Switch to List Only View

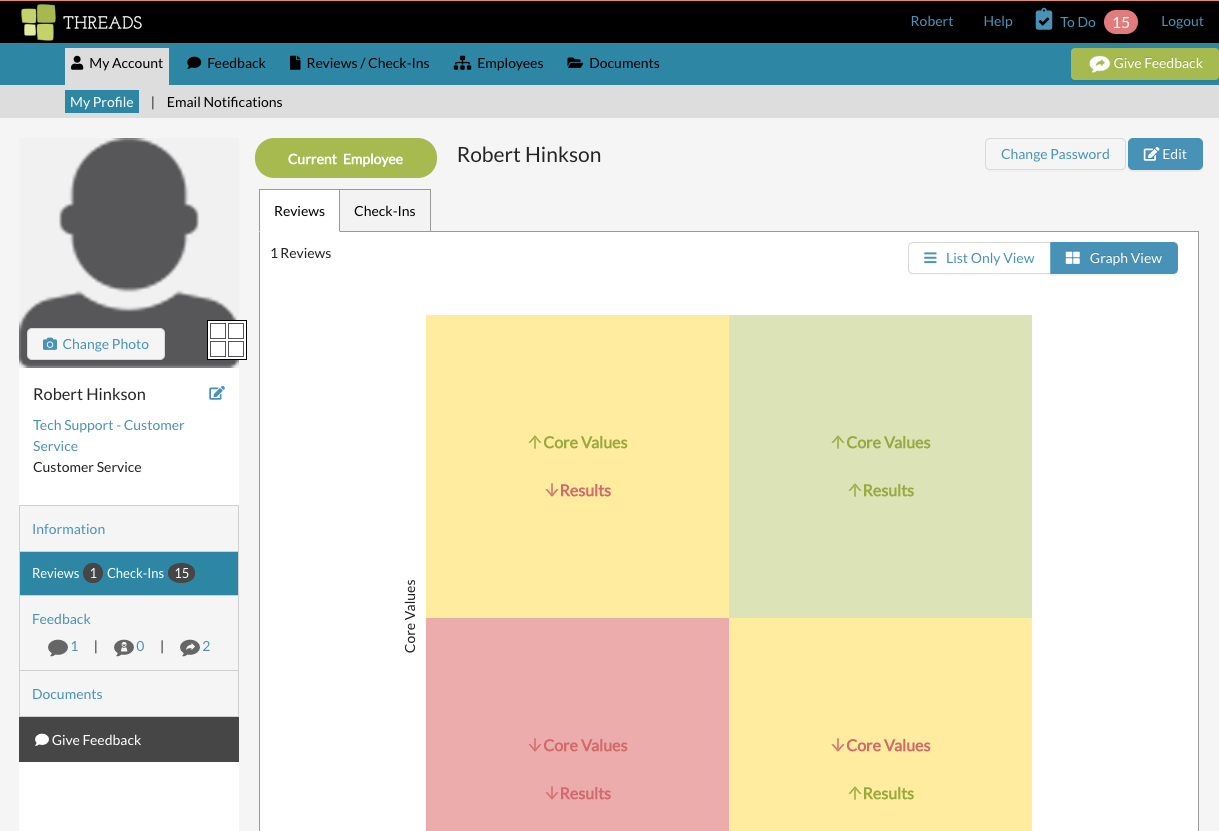pos(979,258)
